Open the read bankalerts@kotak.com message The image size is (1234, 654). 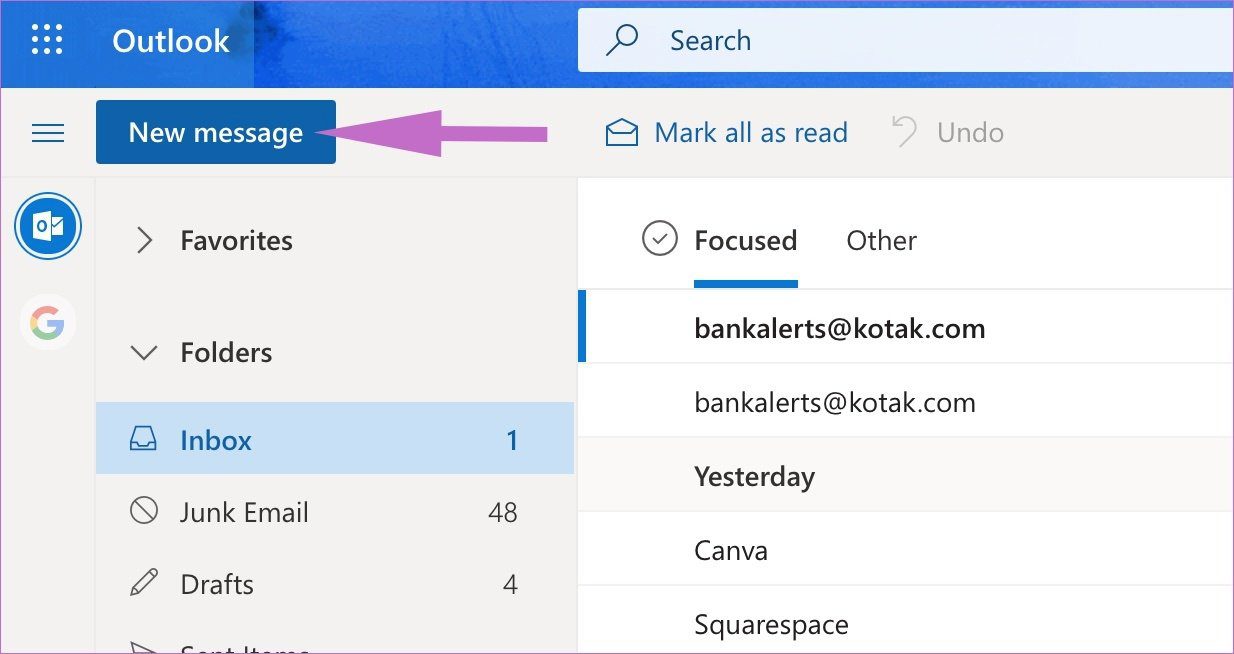coord(906,401)
